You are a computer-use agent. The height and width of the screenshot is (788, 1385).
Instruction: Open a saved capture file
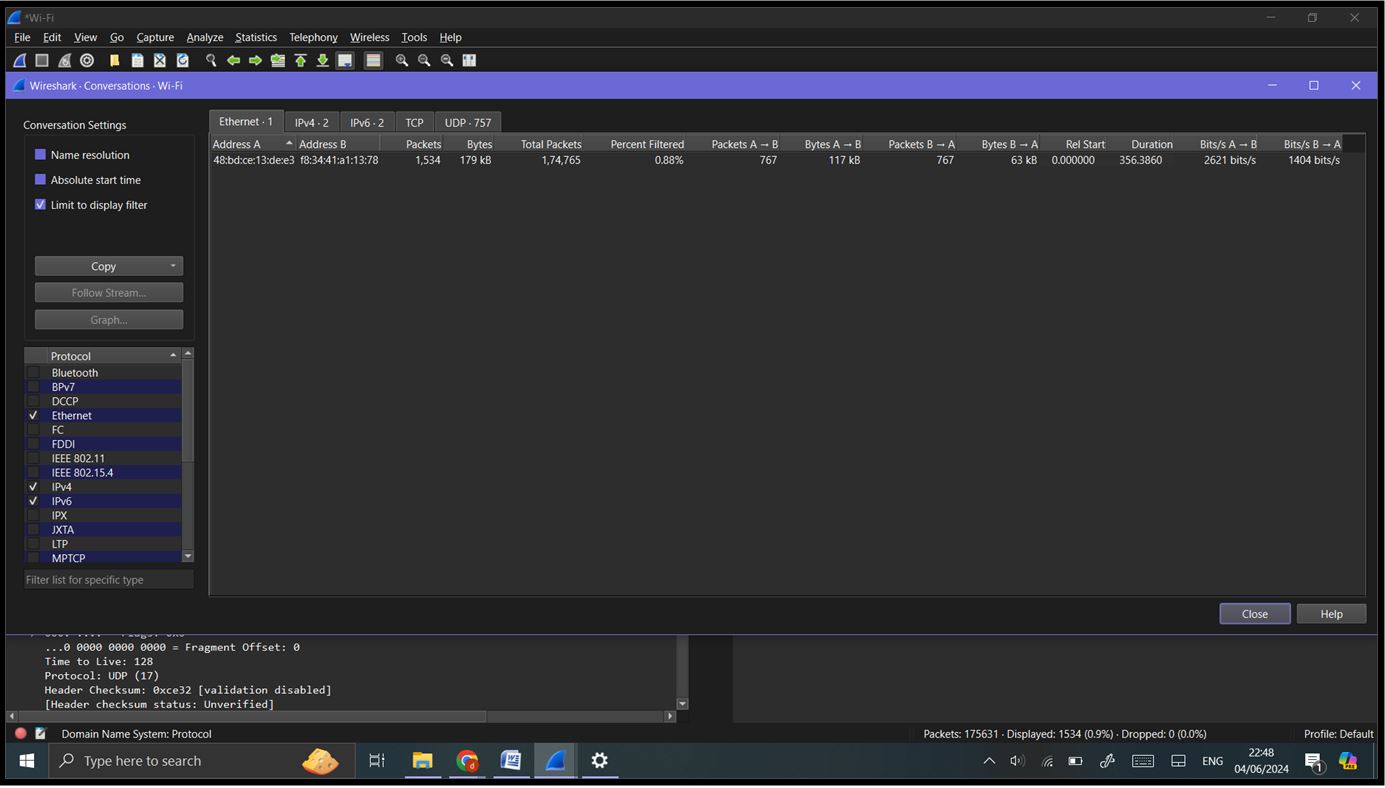point(114,60)
